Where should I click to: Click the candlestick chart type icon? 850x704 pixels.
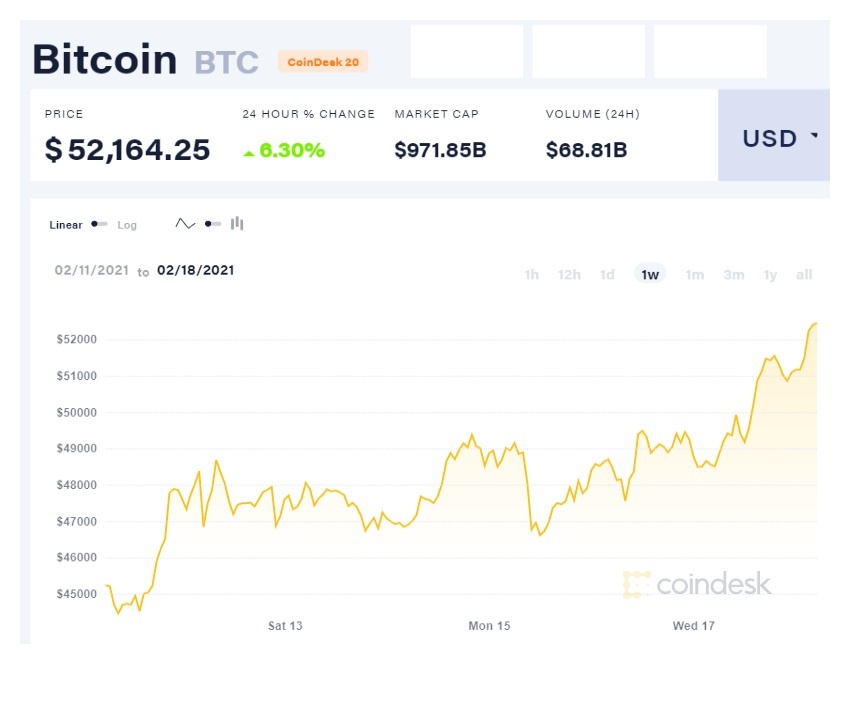237,224
